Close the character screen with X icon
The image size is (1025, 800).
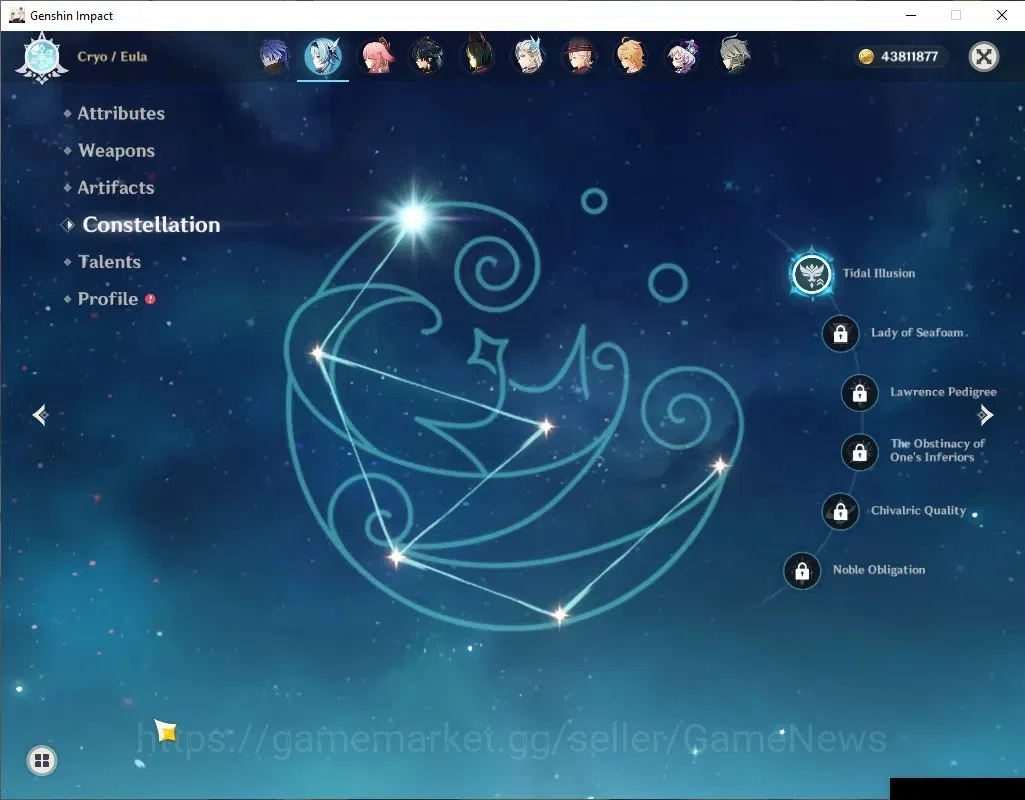tap(983, 57)
